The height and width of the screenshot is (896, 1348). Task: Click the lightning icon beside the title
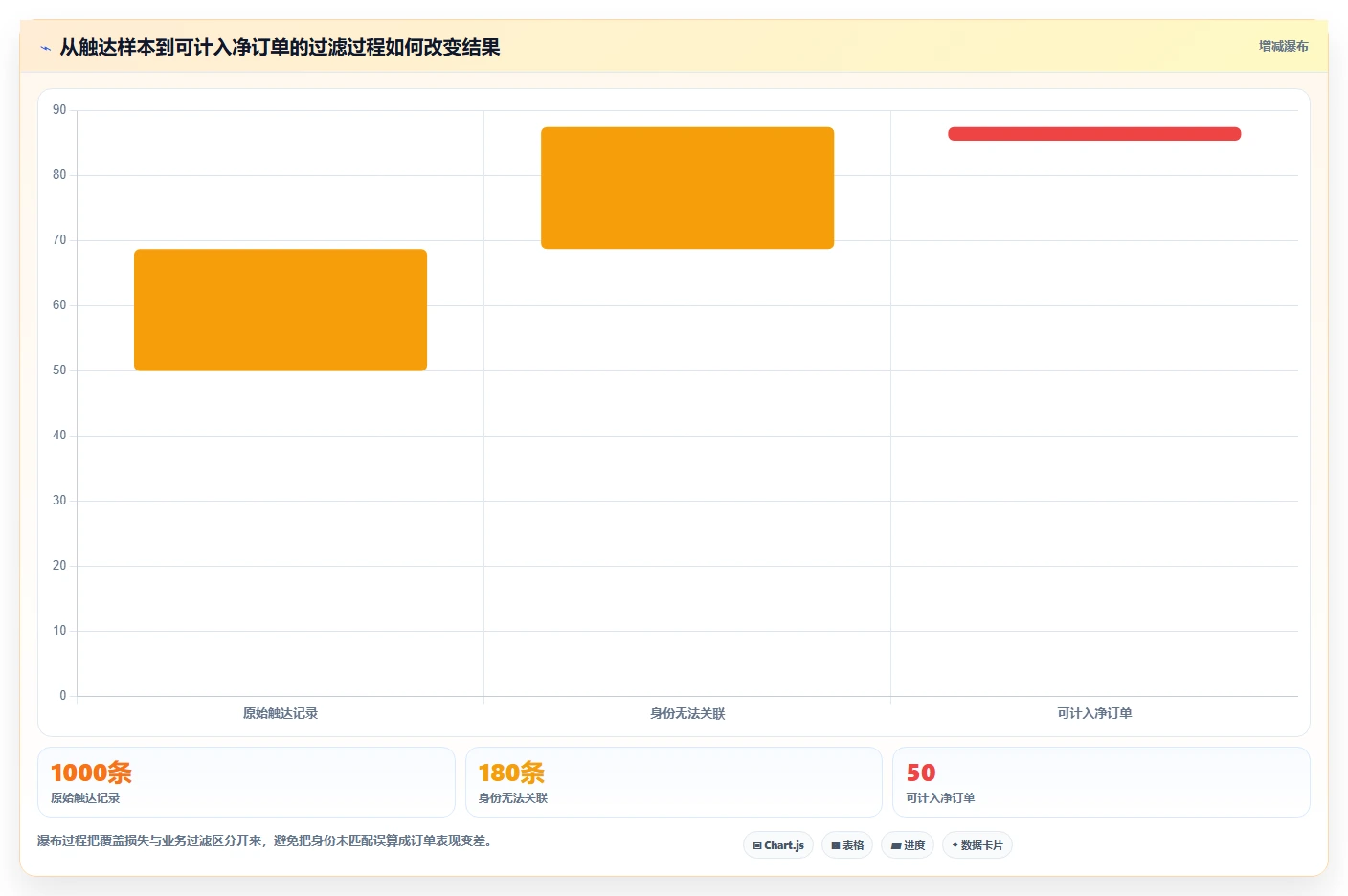click(45, 48)
